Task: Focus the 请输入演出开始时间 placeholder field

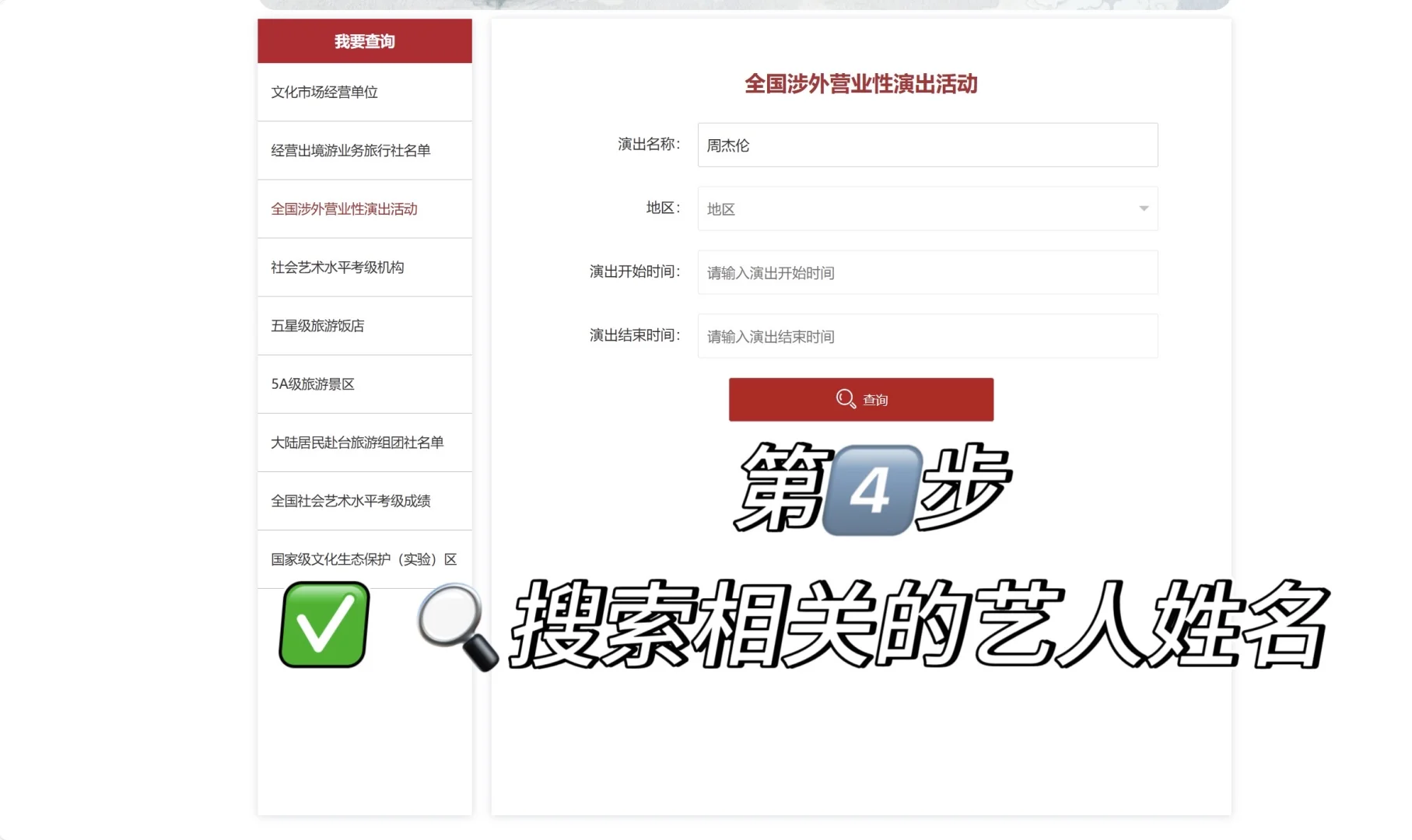Action: 926,272
